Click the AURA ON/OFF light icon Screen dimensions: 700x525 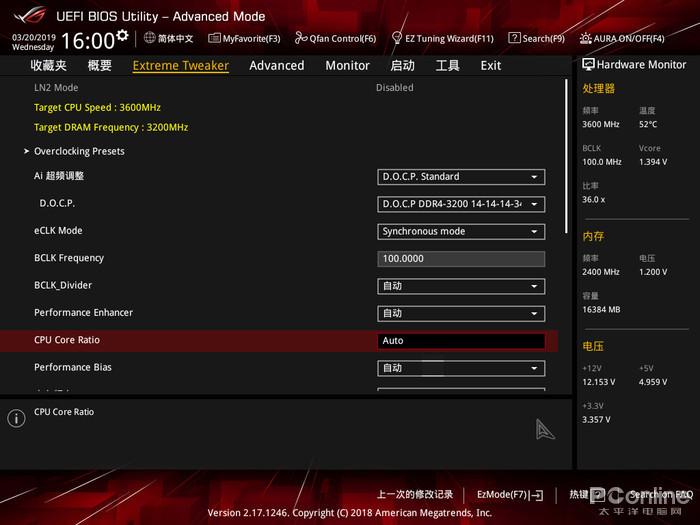586,38
